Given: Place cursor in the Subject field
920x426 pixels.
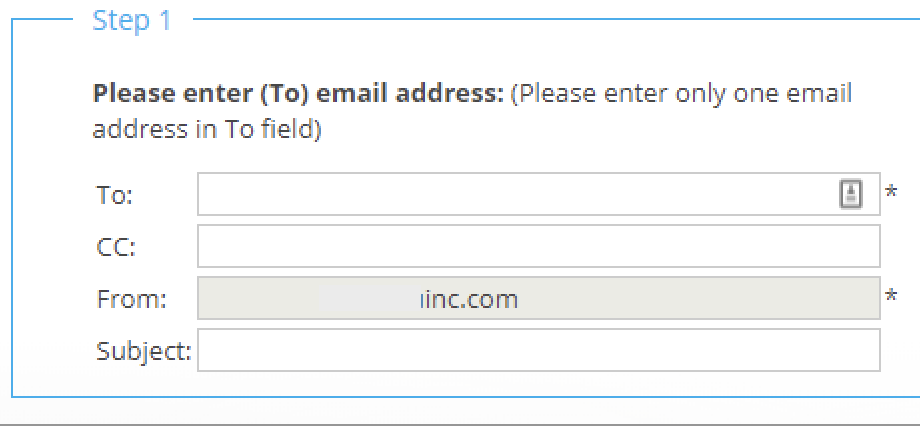Looking at the screenshot, I should point(538,351).
